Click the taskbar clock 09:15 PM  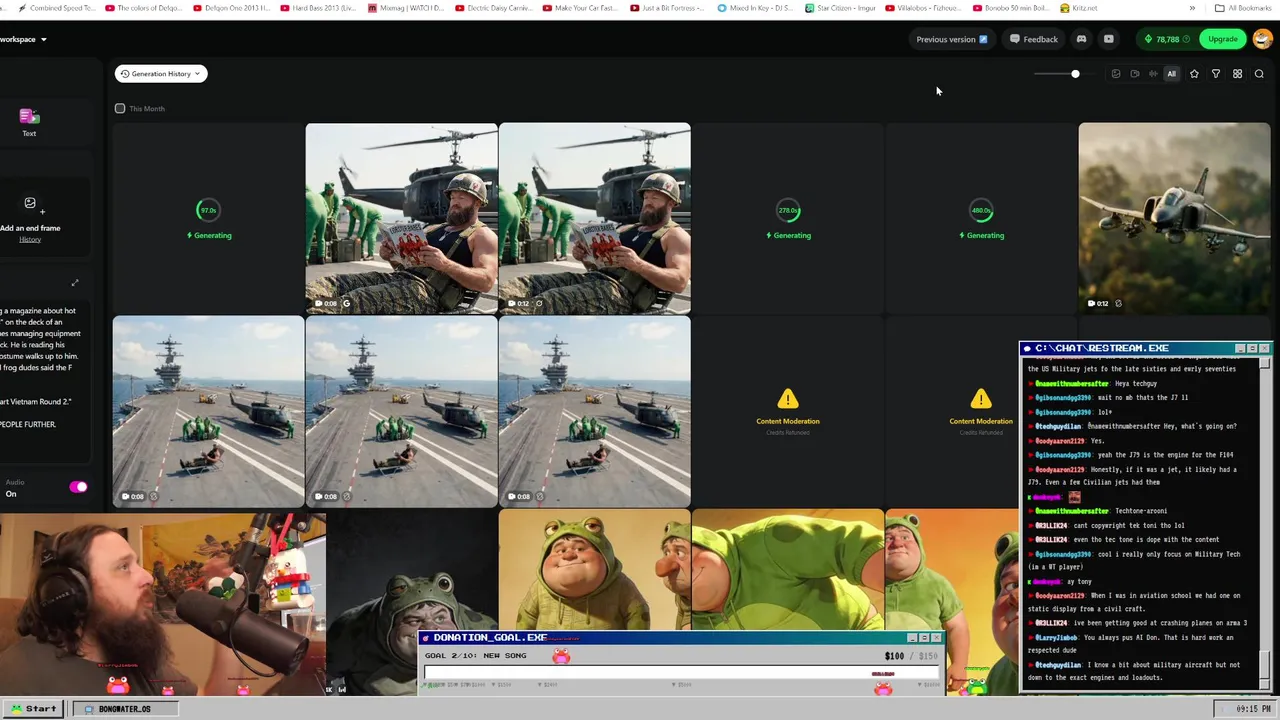(x=1253, y=709)
